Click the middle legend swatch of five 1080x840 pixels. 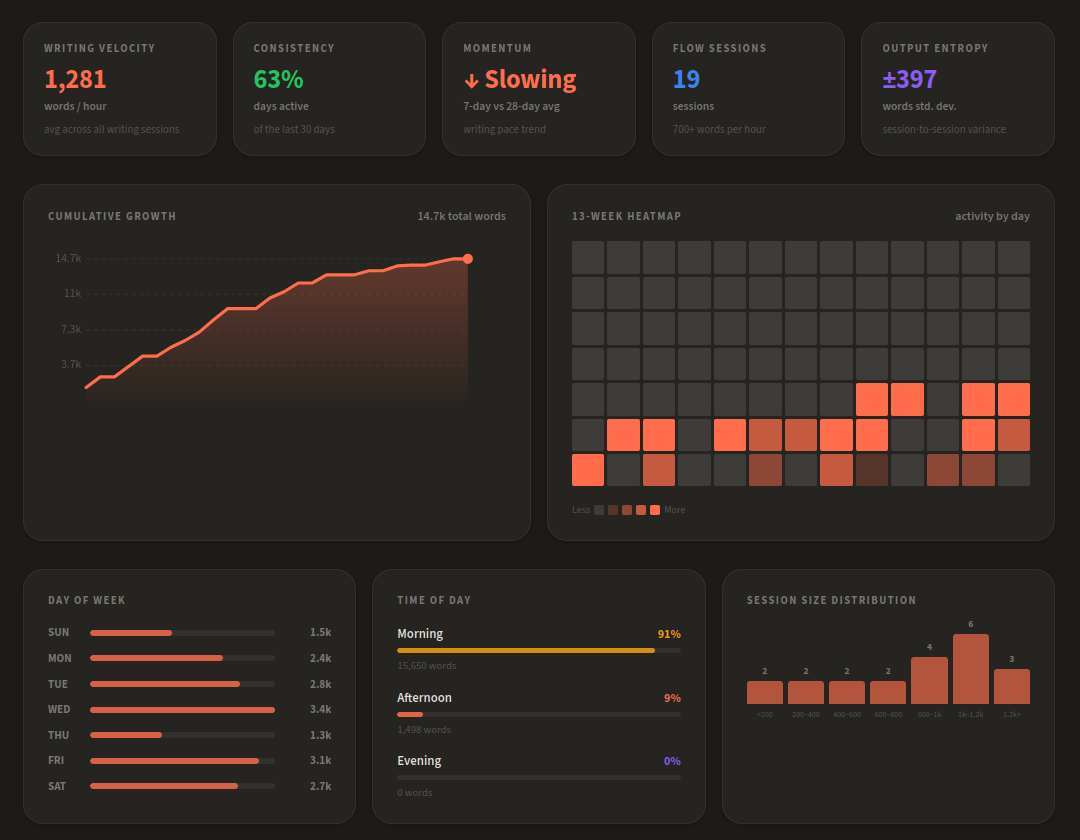[627, 510]
